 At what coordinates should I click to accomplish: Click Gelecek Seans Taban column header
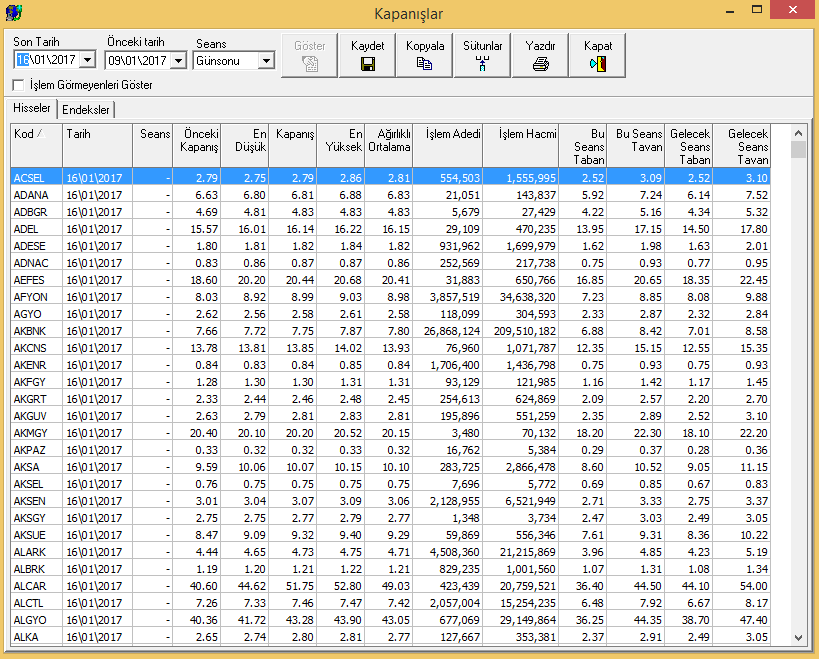coord(689,146)
